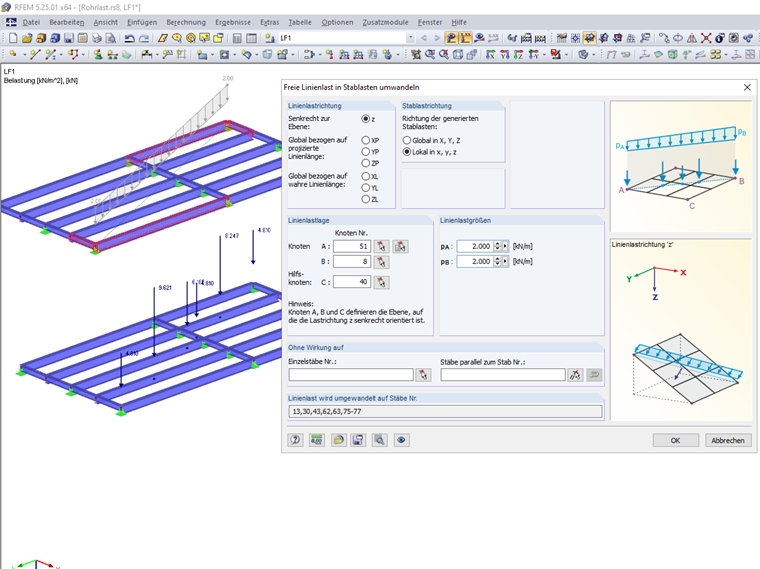The image size is (760, 569).
Task: Open the Zusatzmodule menu
Action: pos(385,22)
